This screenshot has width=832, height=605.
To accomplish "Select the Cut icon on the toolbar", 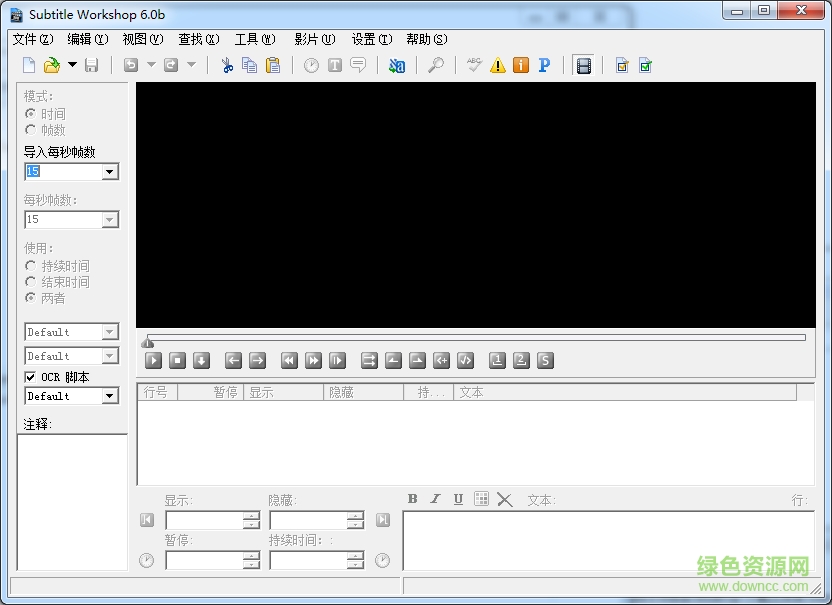I will (x=227, y=64).
